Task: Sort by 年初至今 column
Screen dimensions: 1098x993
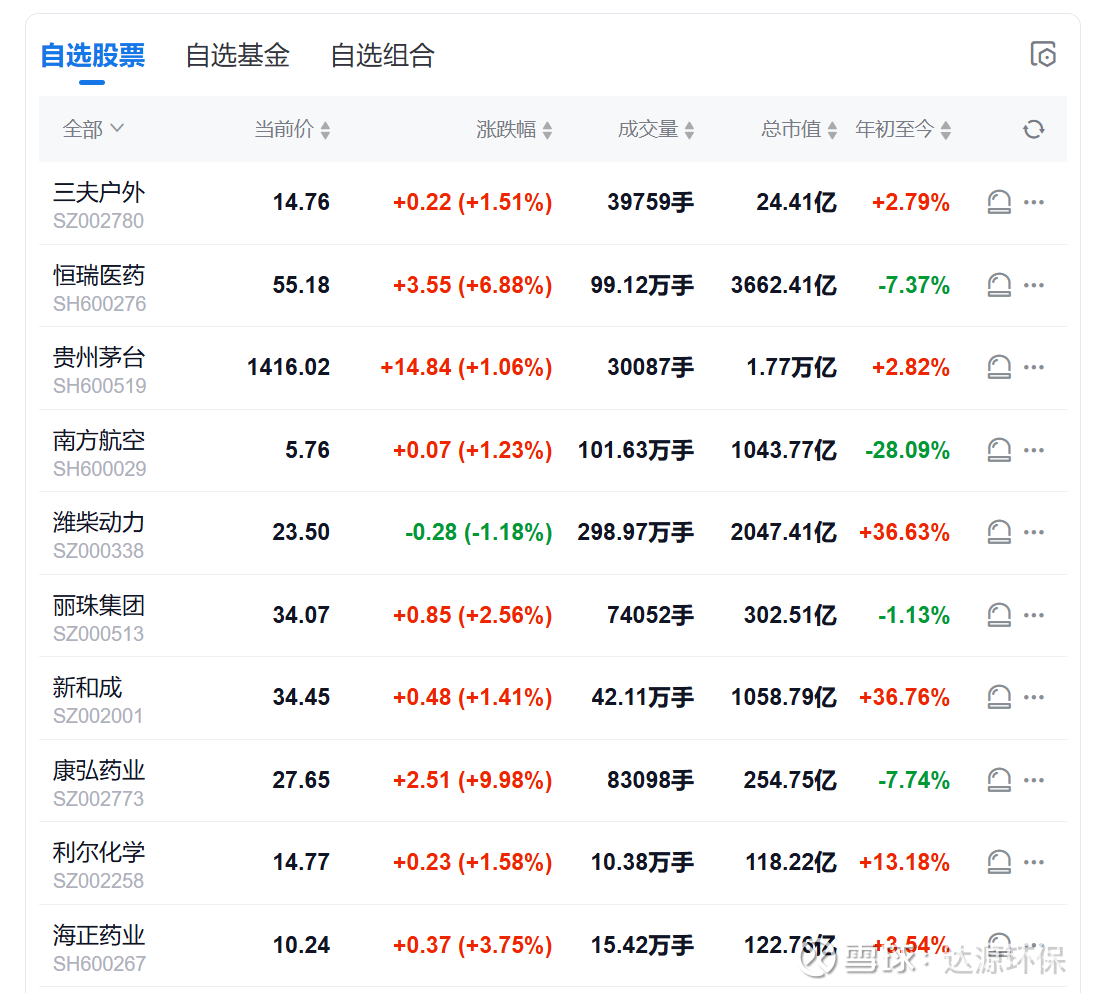Action: coord(903,130)
